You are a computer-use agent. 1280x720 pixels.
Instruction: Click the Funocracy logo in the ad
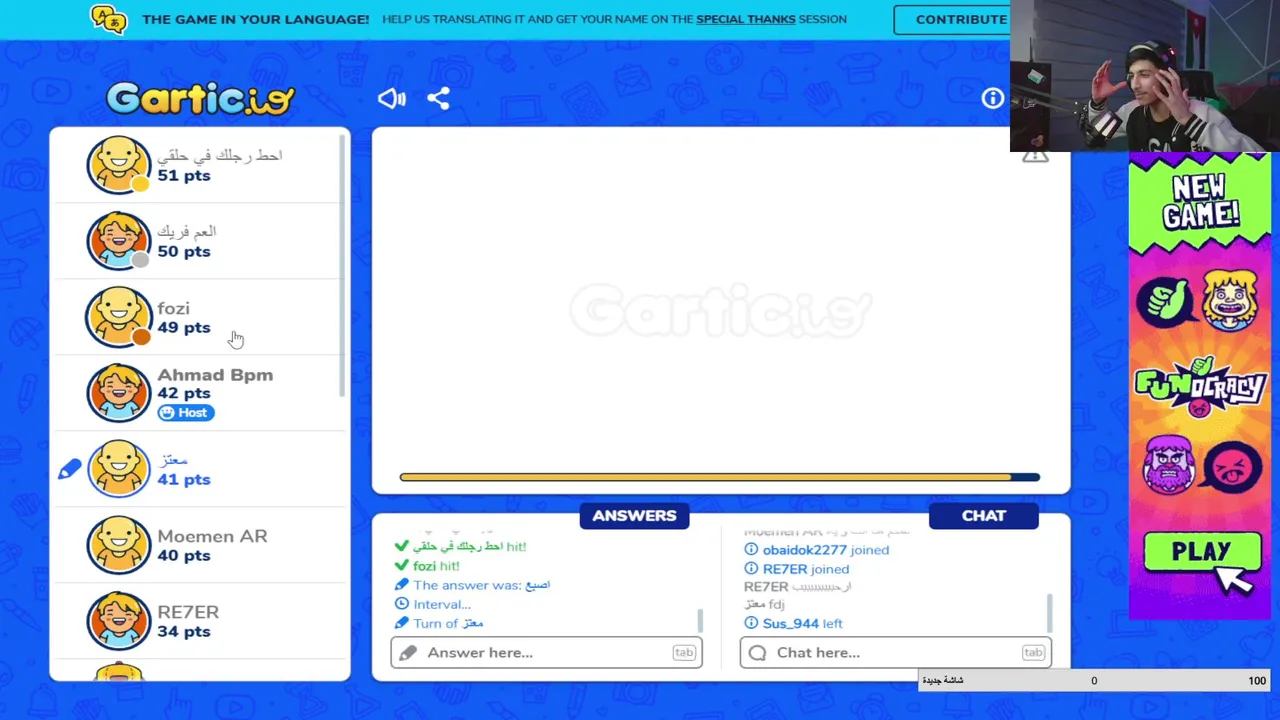point(1200,388)
